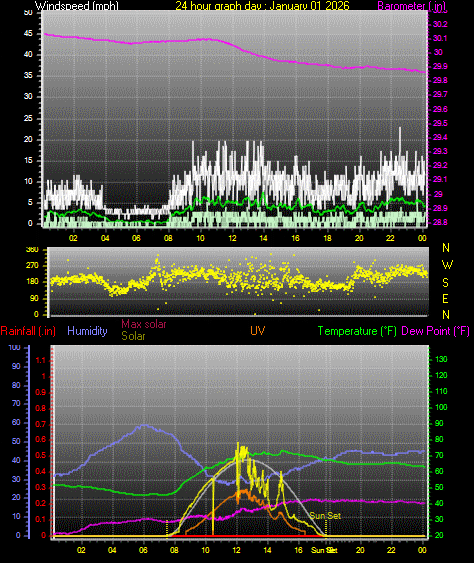Image resolution: width=474 pixels, height=563 pixels.
Task: Click the '120' temperature axis value
Action: pos(441,375)
